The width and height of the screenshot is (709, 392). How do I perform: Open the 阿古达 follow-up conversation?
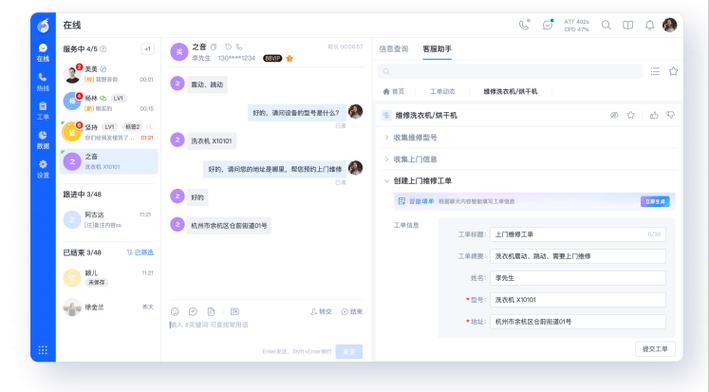[x=109, y=219]
